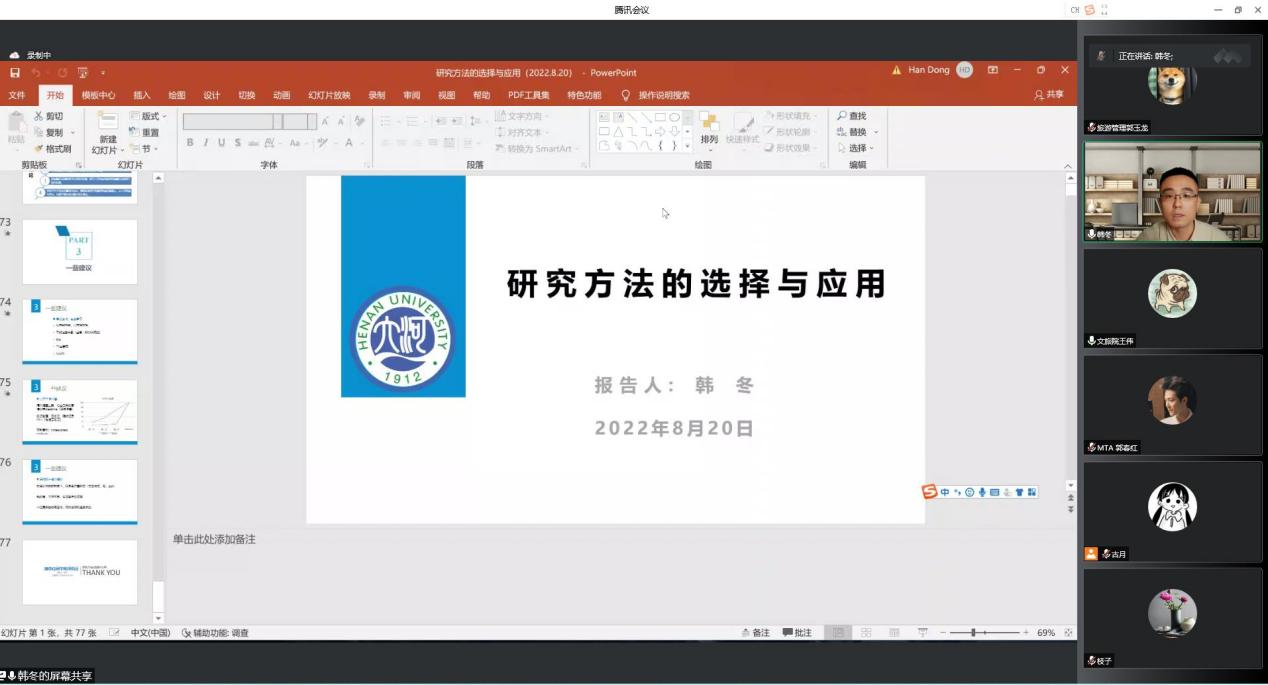Select the oval shape in shapes gallery
1268x685 pixels.
tap(675, 117)
